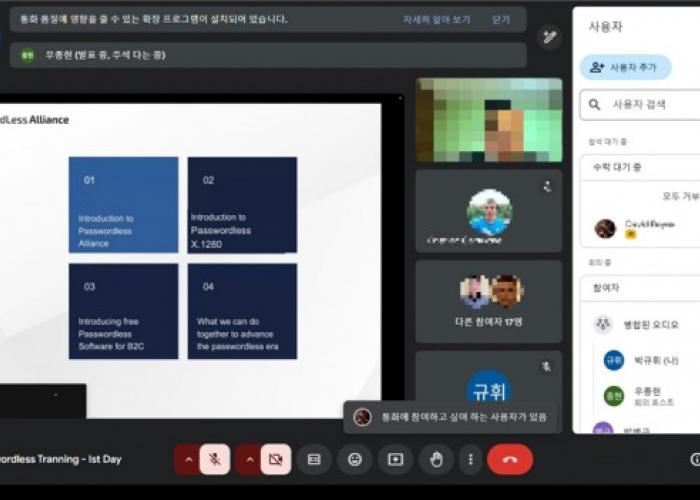
Task: Click the avatar in the join request toast
Action: tap(362, 417)
